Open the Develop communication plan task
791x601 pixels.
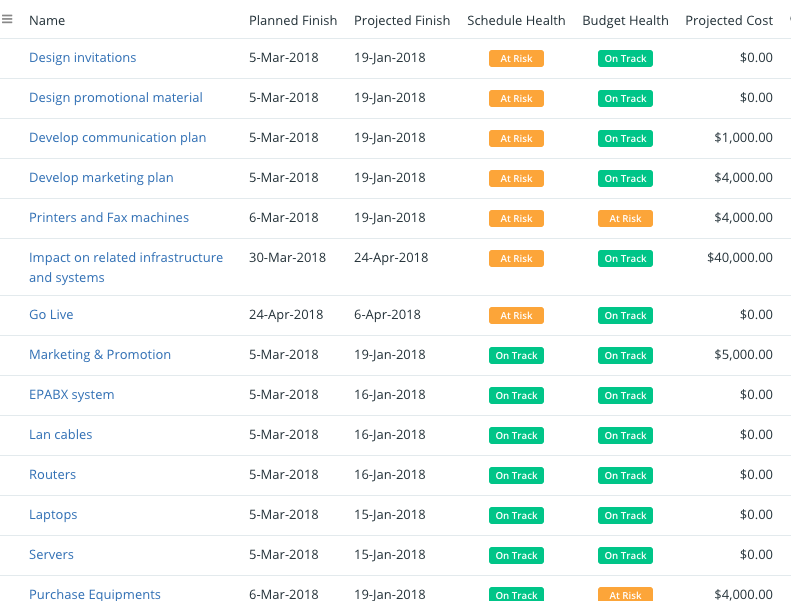click(118, 137)
